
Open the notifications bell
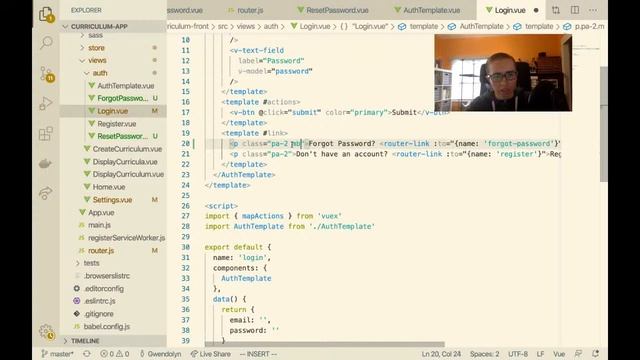click(x=596, y=354)
